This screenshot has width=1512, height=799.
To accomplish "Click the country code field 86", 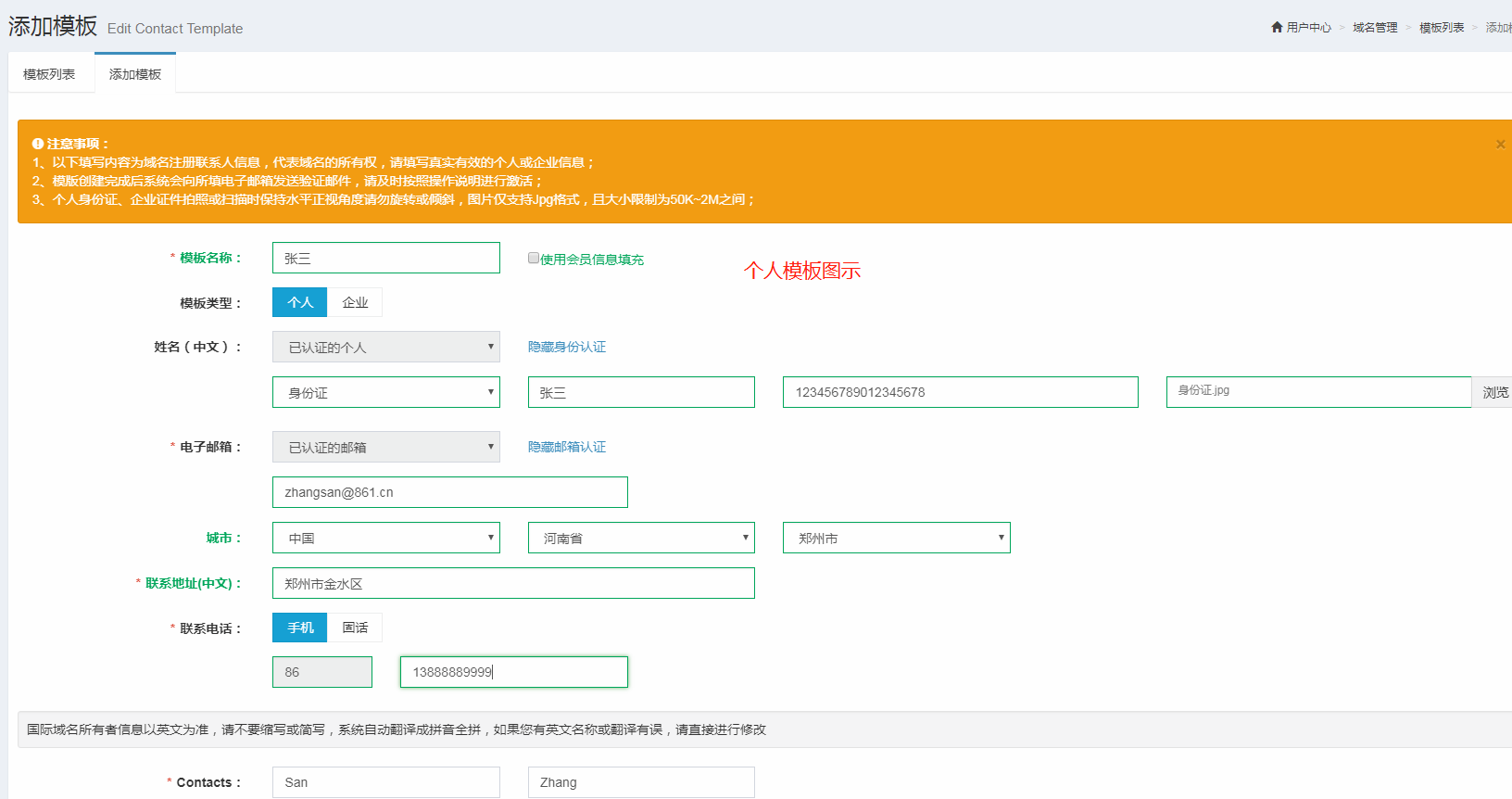I will coord(322,672).
